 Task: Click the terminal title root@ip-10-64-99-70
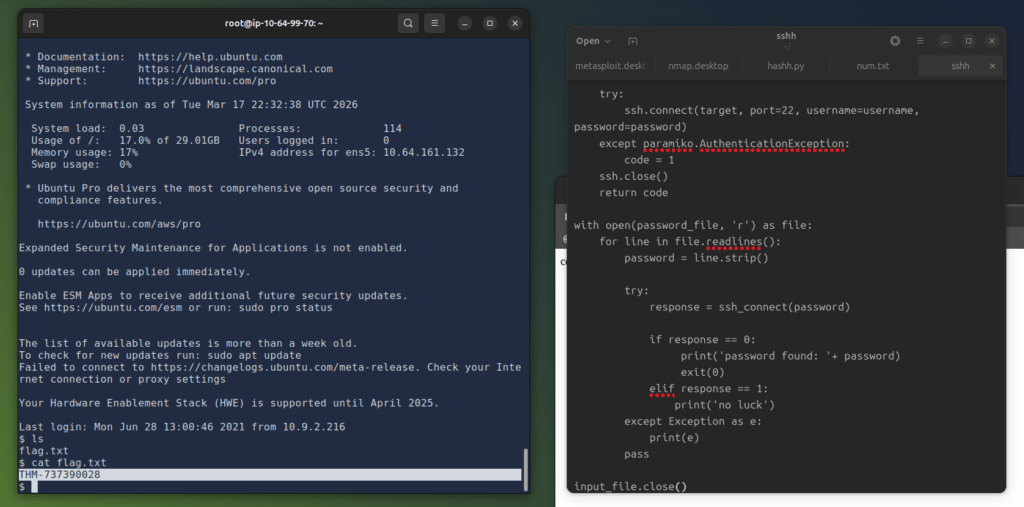tap(274, 24)
